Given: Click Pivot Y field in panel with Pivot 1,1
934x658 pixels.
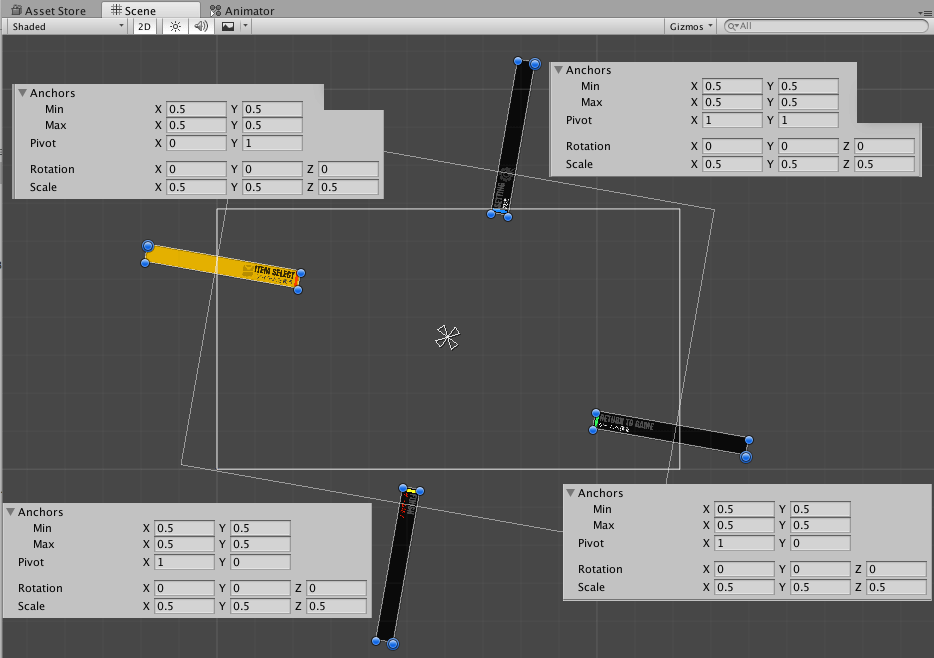Looking at the screenshot, I should pos(808,120).
